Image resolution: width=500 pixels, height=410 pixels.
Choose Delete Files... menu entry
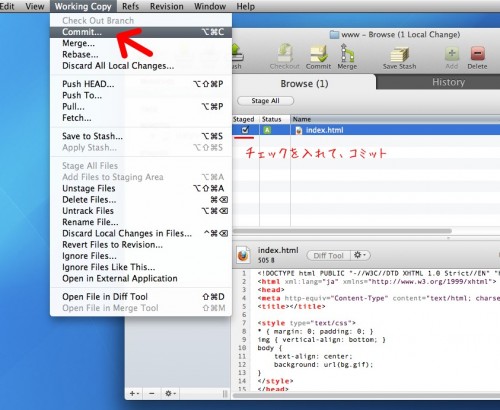pyautogui.click(x=141, y=200)
